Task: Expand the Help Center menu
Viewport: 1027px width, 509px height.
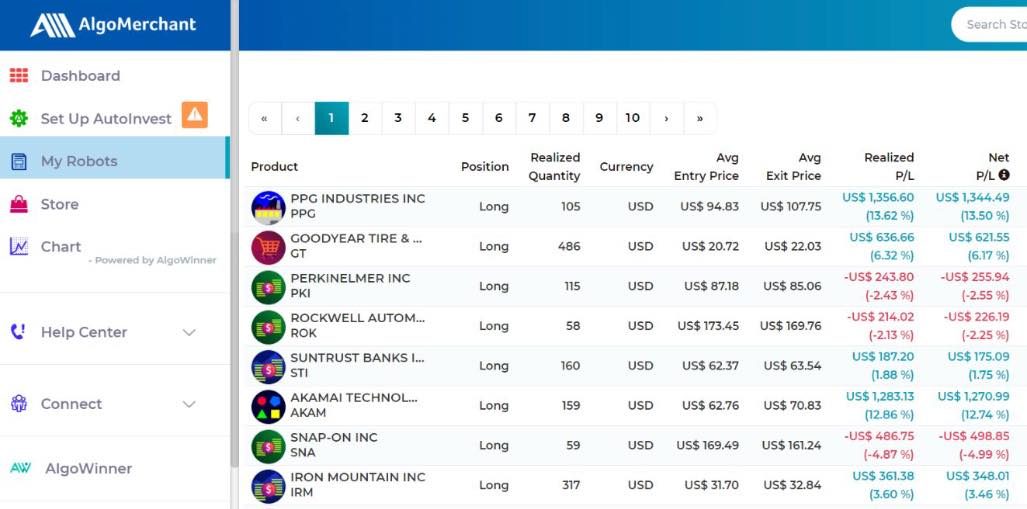Action: [189, 332]
